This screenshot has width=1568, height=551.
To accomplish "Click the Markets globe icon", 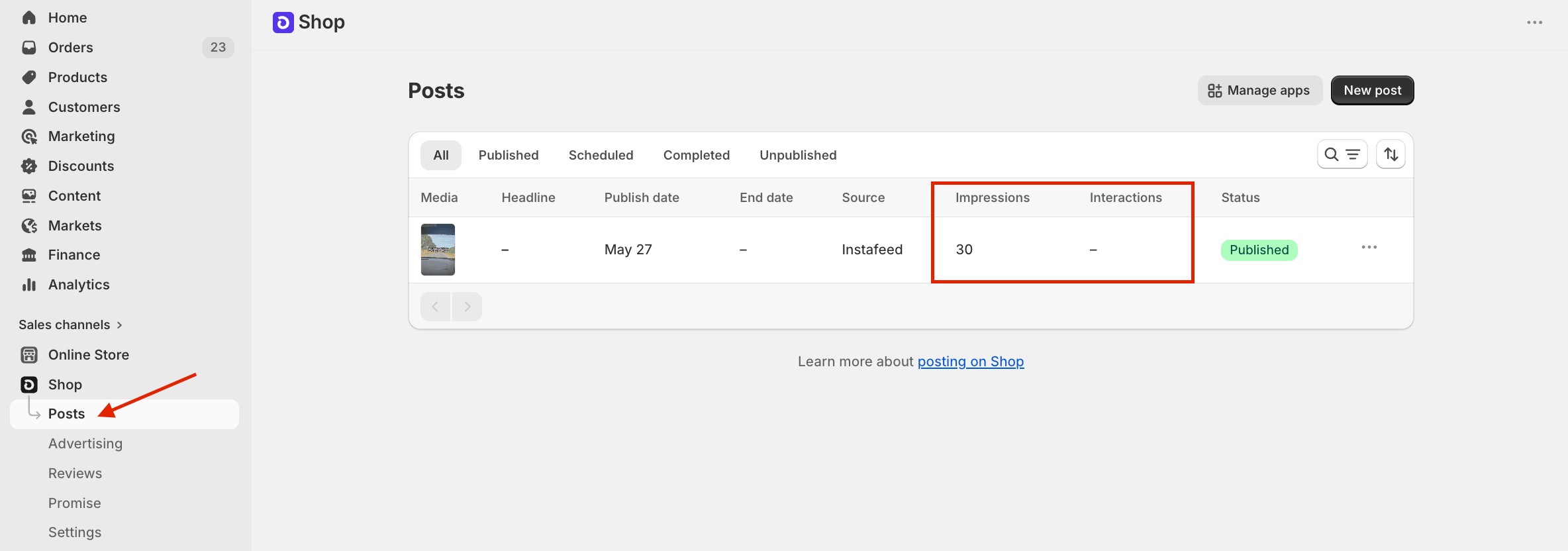I will tap(29, 226).
